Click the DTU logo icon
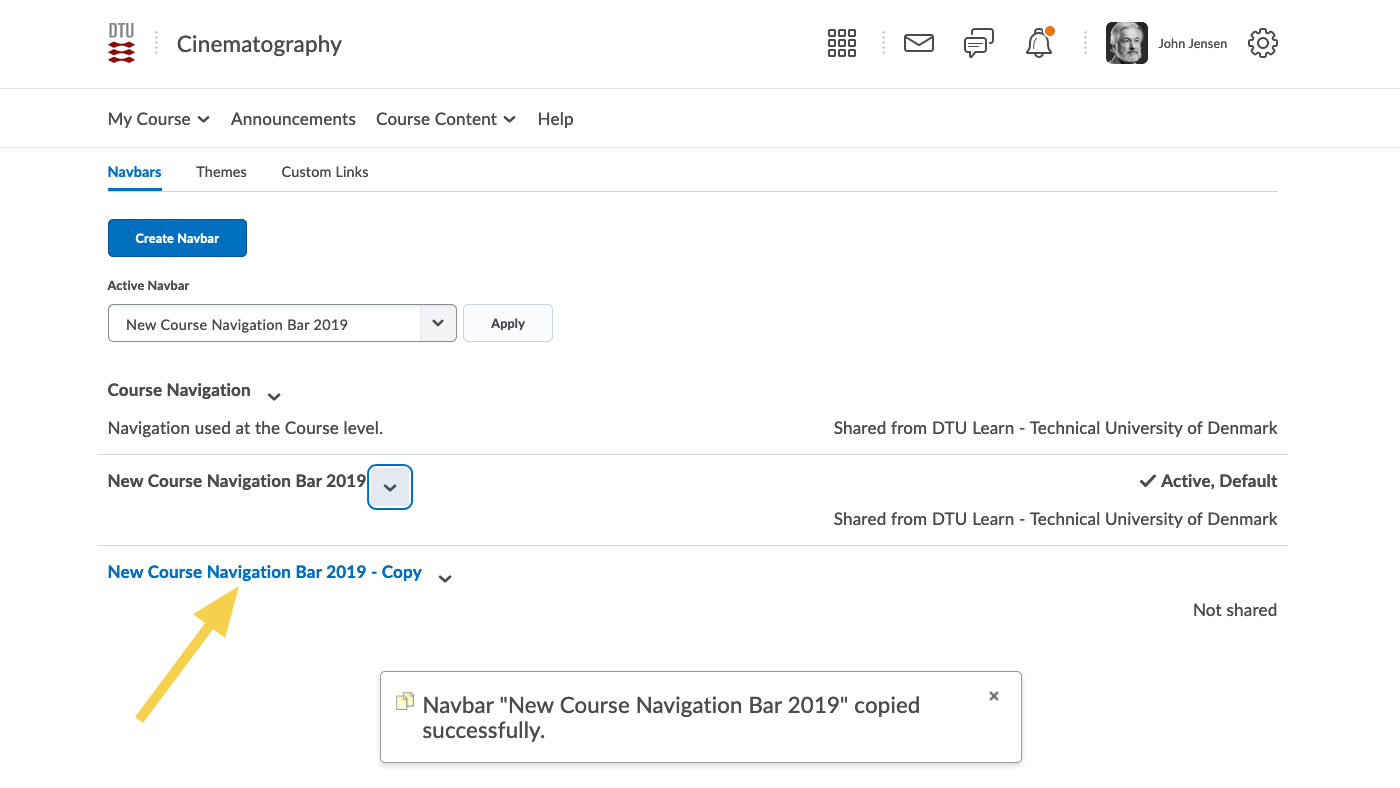1400x788 pixels. pyautogui.click(x=121, y=44)
